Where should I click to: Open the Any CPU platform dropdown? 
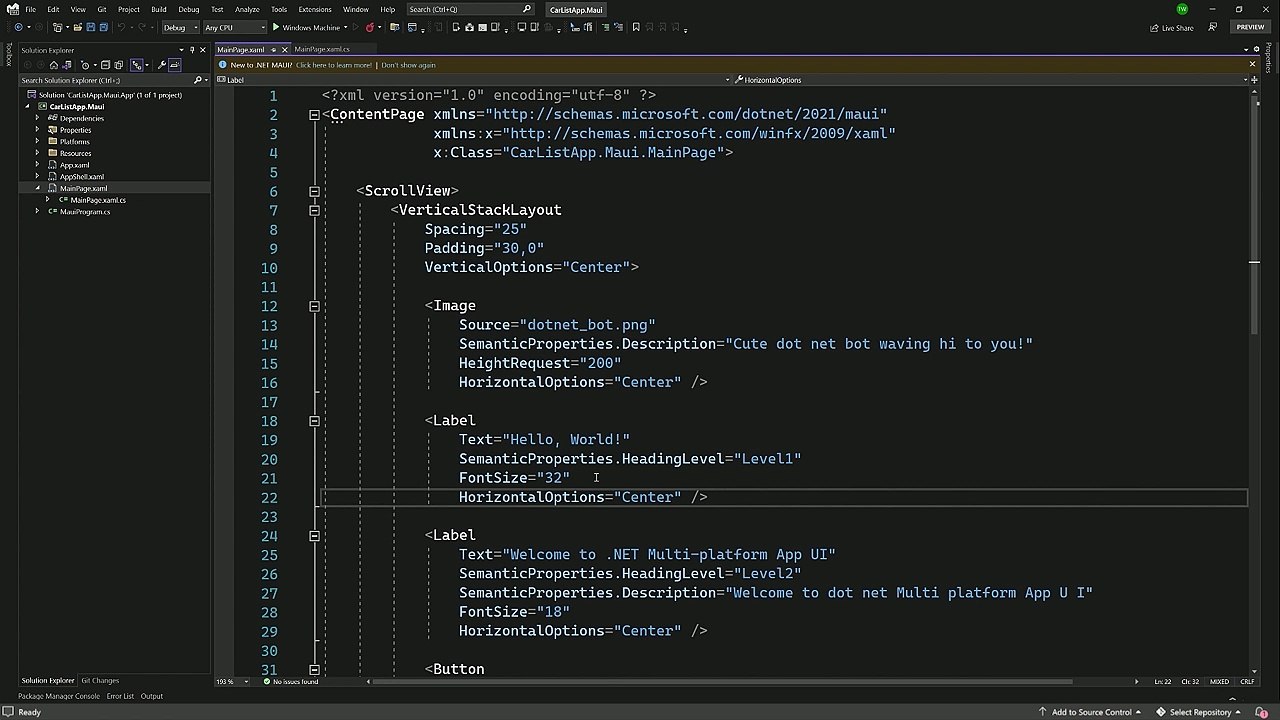[x=235, y=28]
